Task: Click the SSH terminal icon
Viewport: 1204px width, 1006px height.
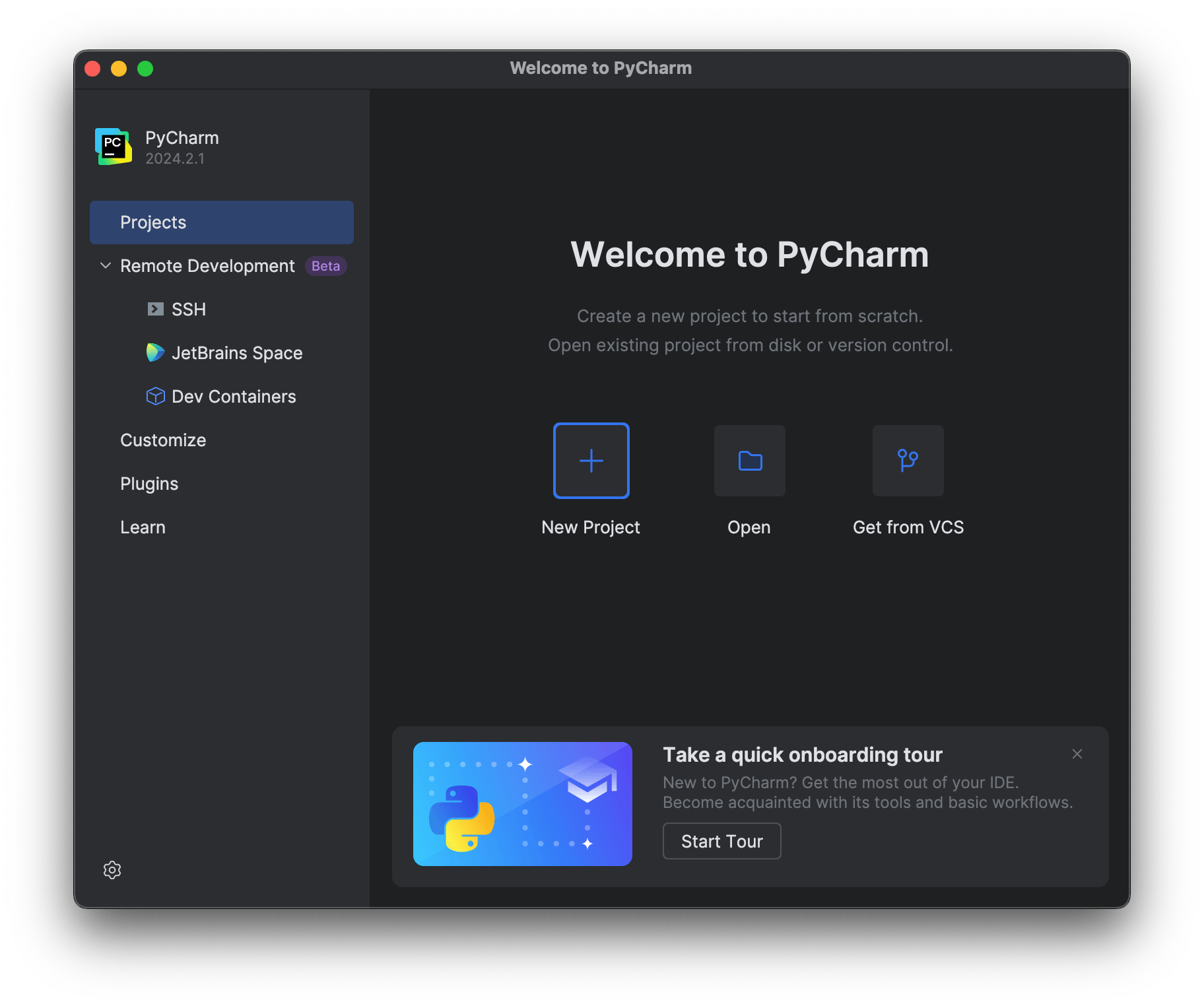Action: [154, 309]
